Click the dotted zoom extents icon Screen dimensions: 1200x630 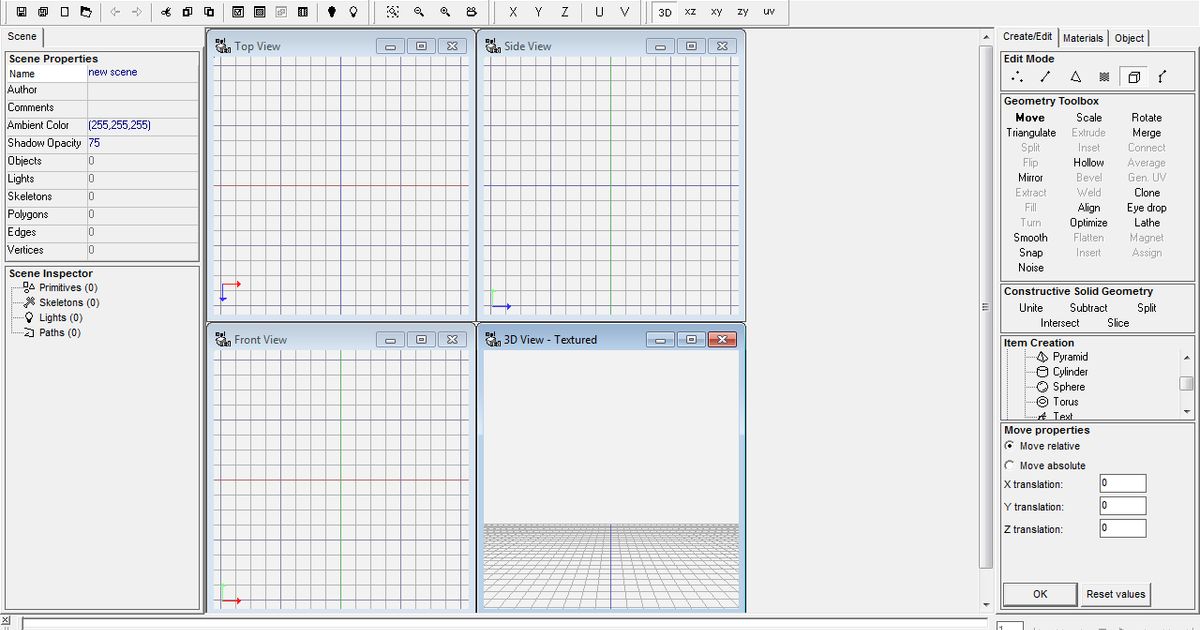coord(393,12)
